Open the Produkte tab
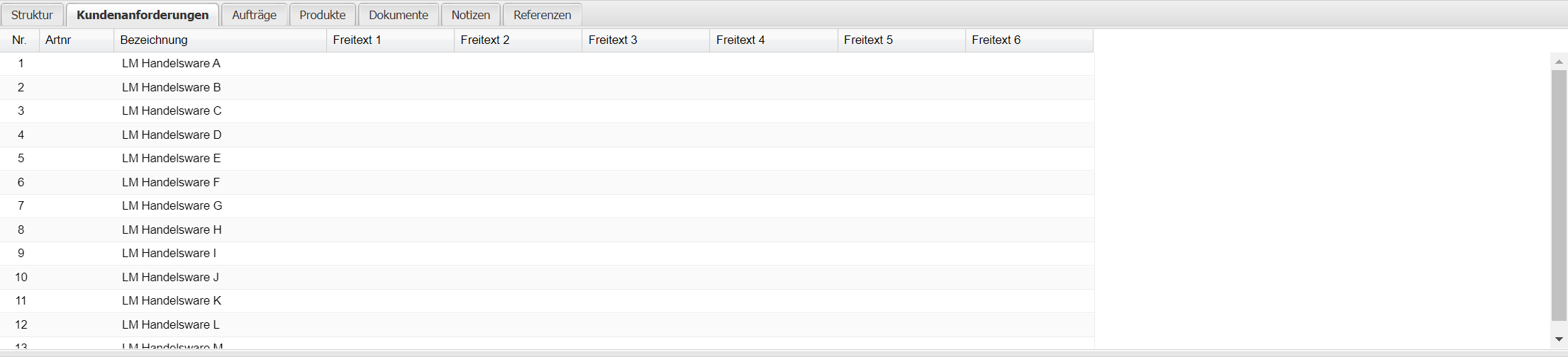 click(x=323, y=15)
